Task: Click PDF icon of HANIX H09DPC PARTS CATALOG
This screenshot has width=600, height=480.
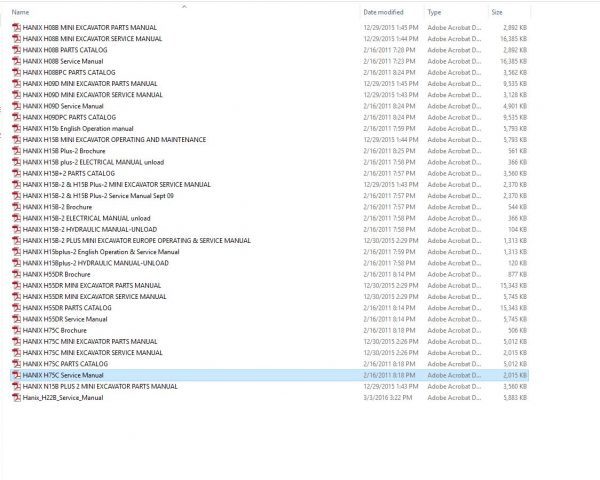Action: tap(16, 117)
